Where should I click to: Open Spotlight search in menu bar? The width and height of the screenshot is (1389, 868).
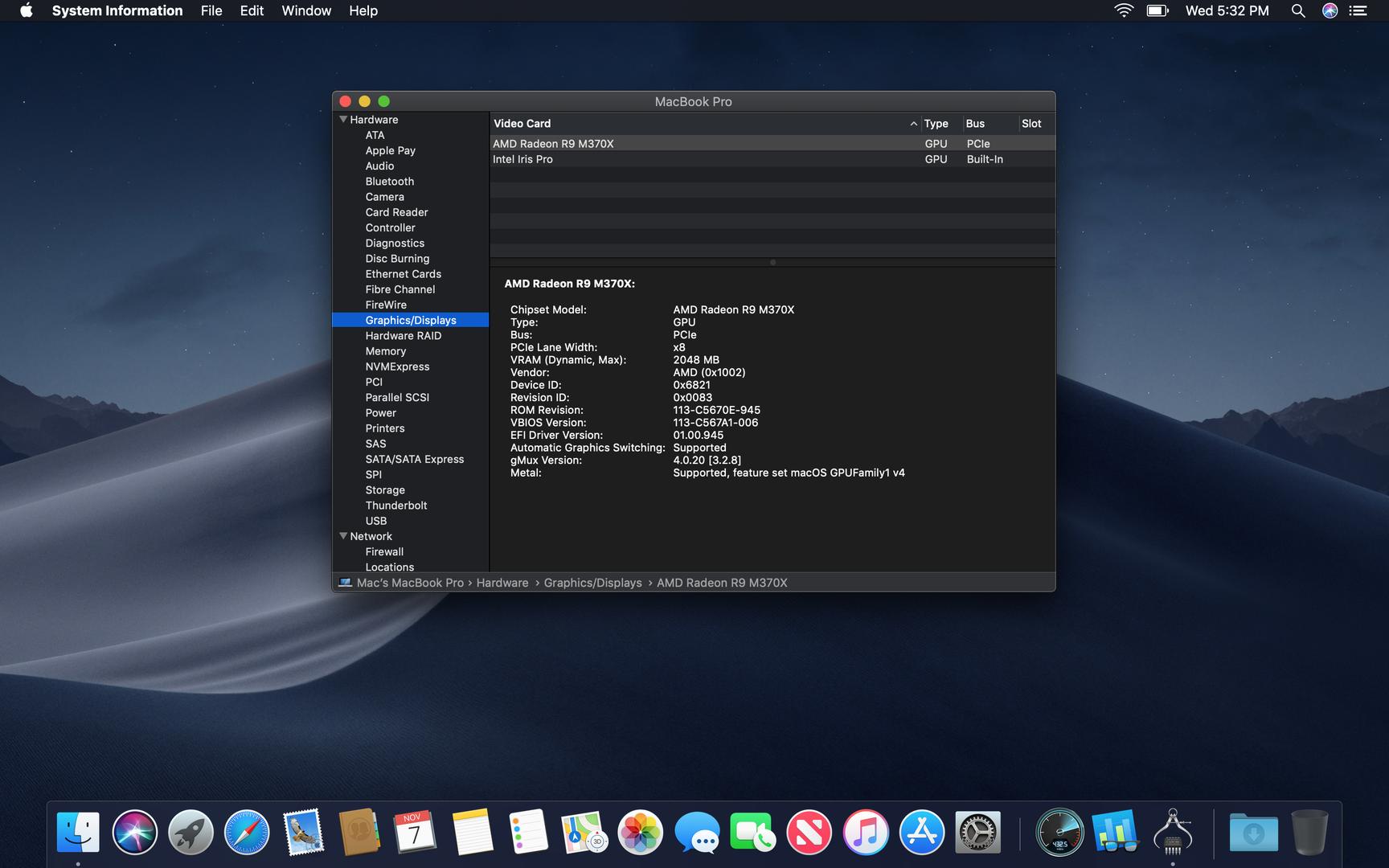[1297, 10]
